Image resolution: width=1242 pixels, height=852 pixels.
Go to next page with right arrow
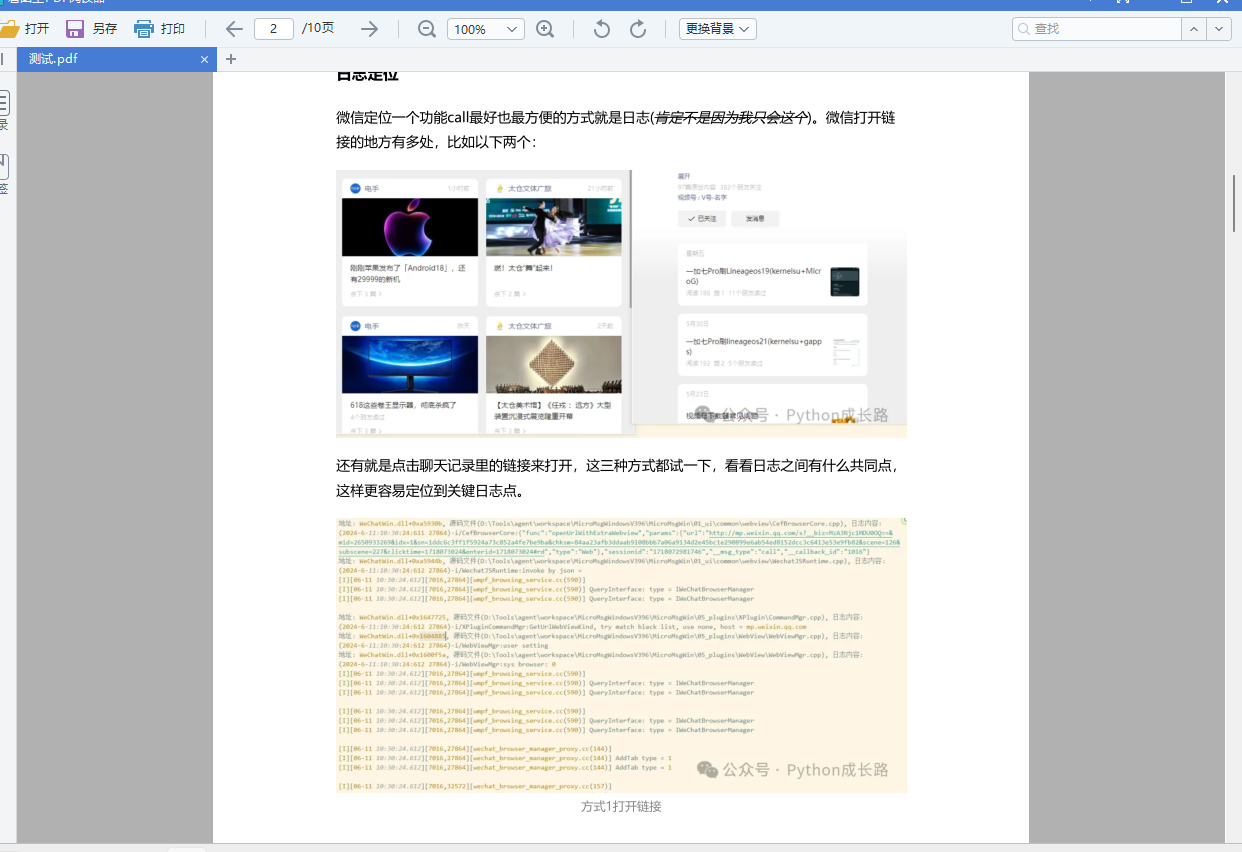point(369,29)
